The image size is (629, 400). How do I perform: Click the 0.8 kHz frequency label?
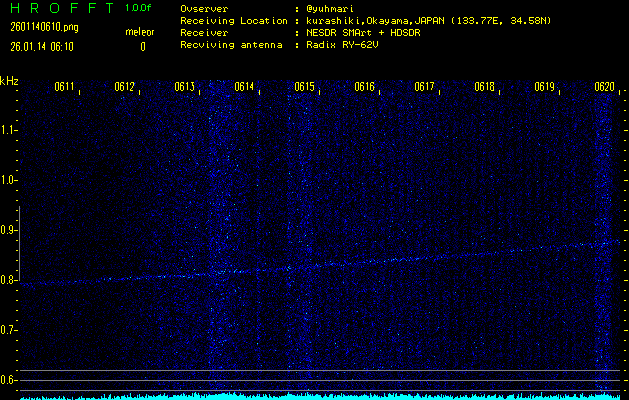[9, 280]
